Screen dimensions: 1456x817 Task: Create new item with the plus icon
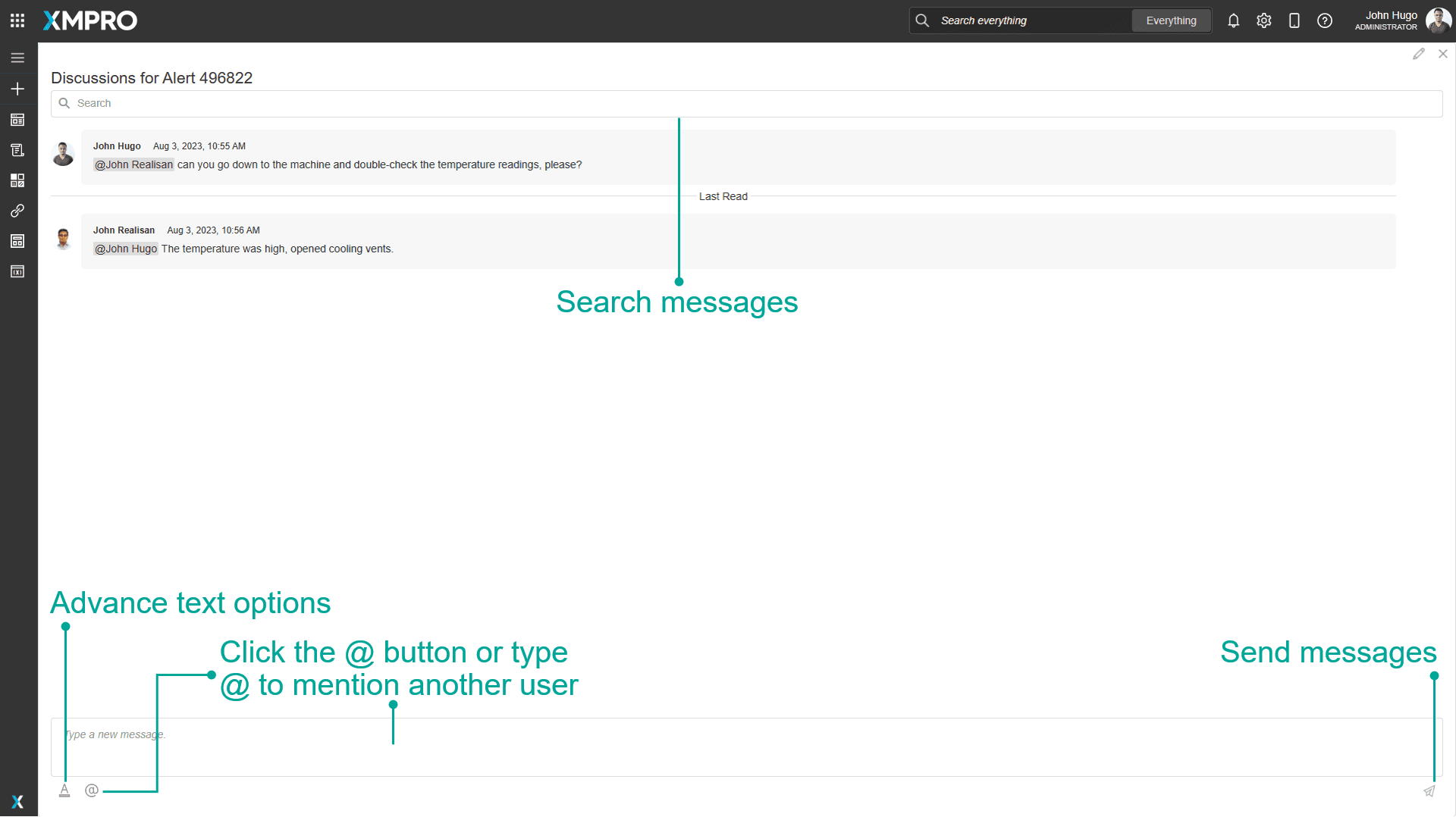pos(17,89)
